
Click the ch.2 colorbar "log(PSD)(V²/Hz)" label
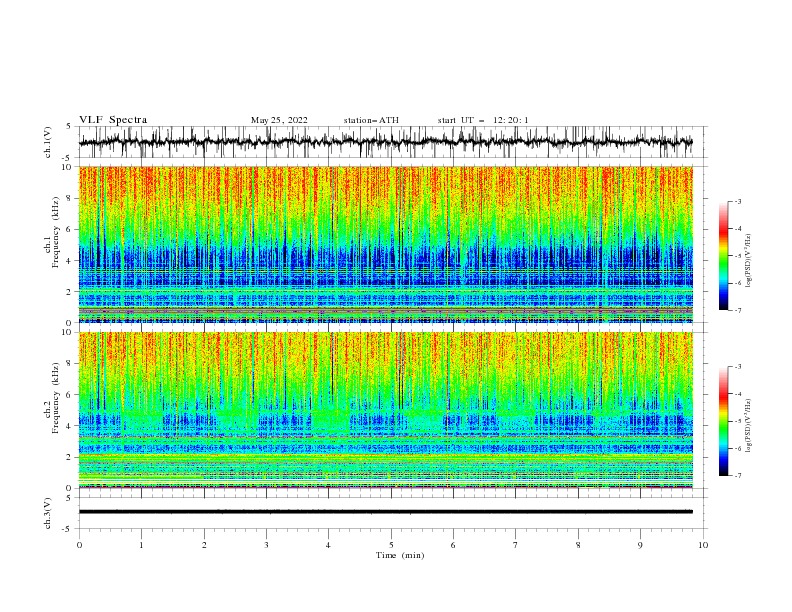(x=749, y=426)
